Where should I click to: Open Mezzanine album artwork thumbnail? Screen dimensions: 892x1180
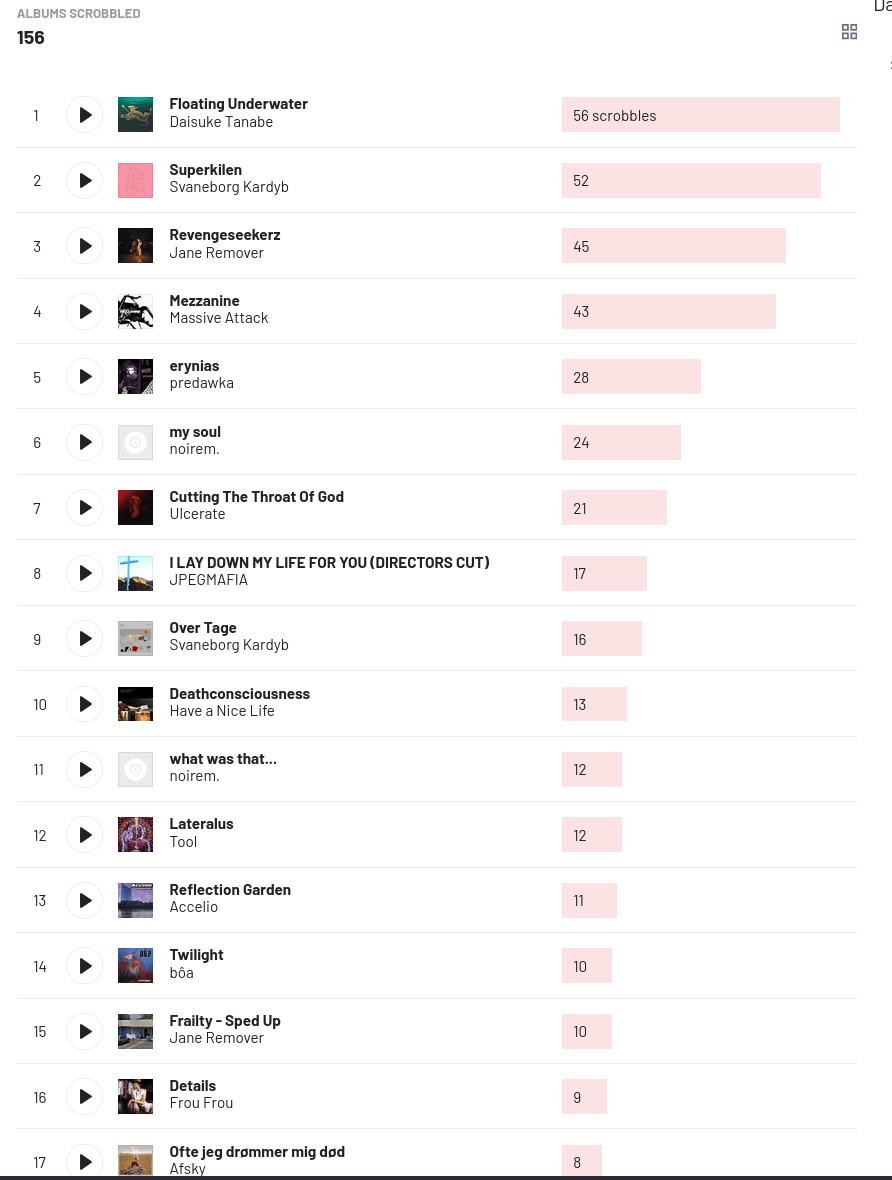135,312
